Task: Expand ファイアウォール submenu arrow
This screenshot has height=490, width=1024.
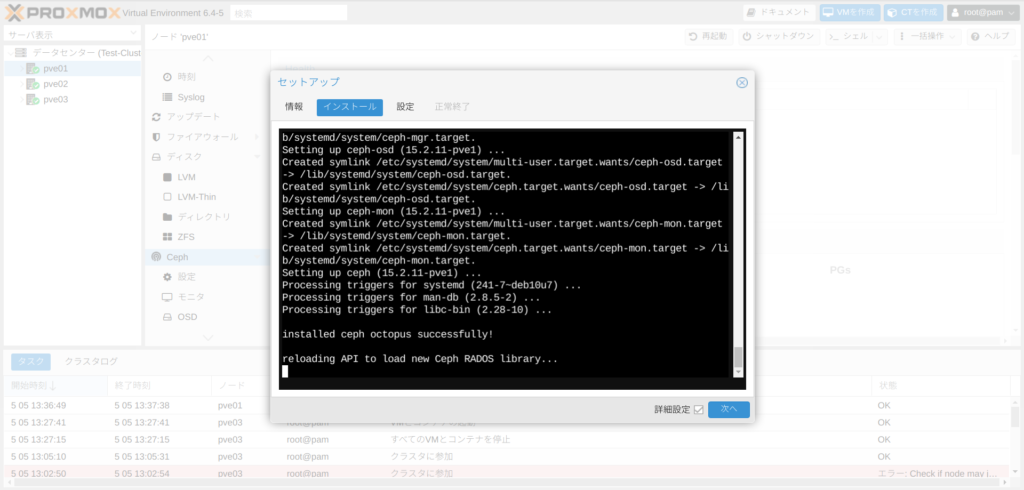Action: (x=257, y=137)
